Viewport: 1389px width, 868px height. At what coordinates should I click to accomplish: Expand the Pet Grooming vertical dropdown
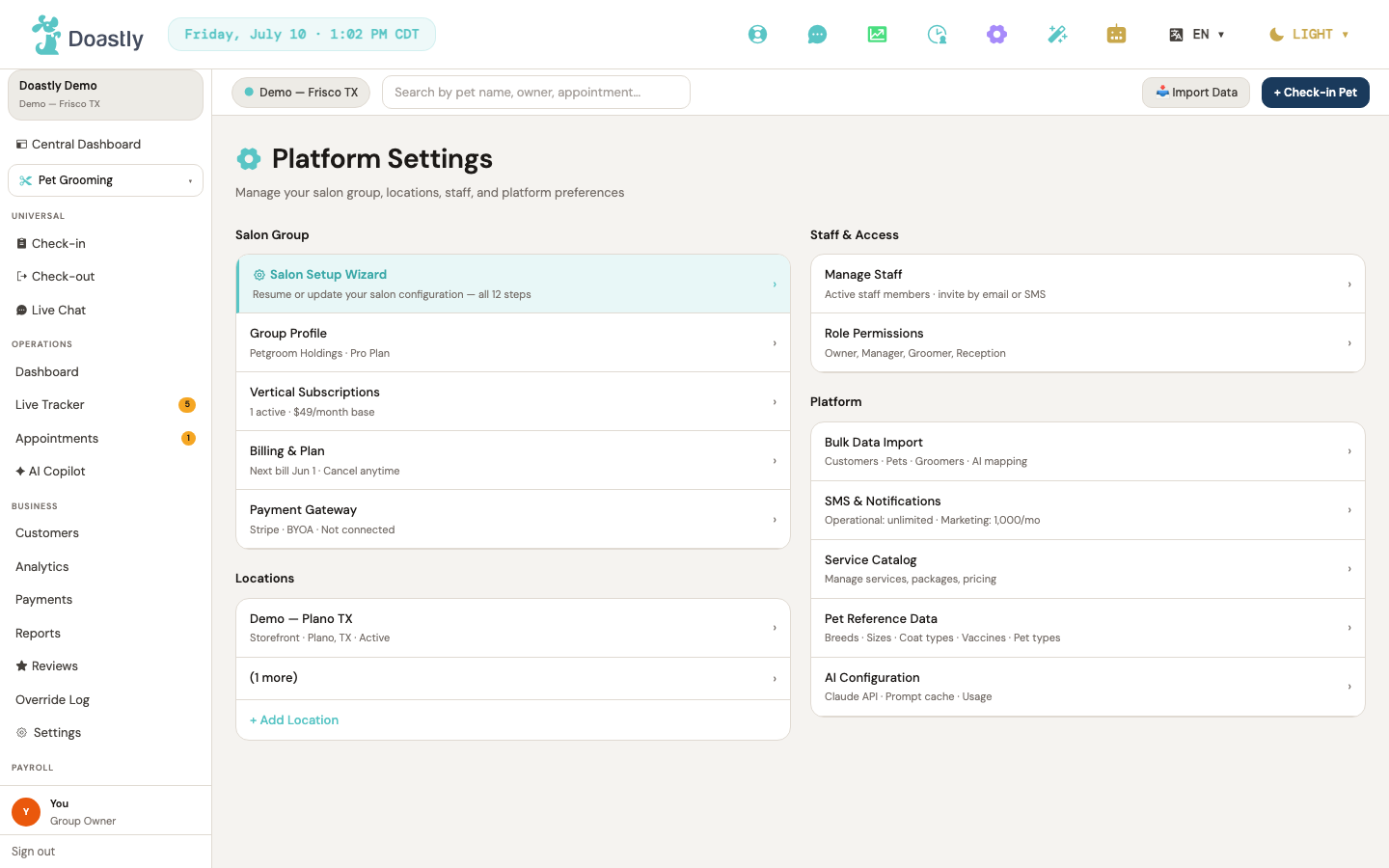[x=106, y=180]
